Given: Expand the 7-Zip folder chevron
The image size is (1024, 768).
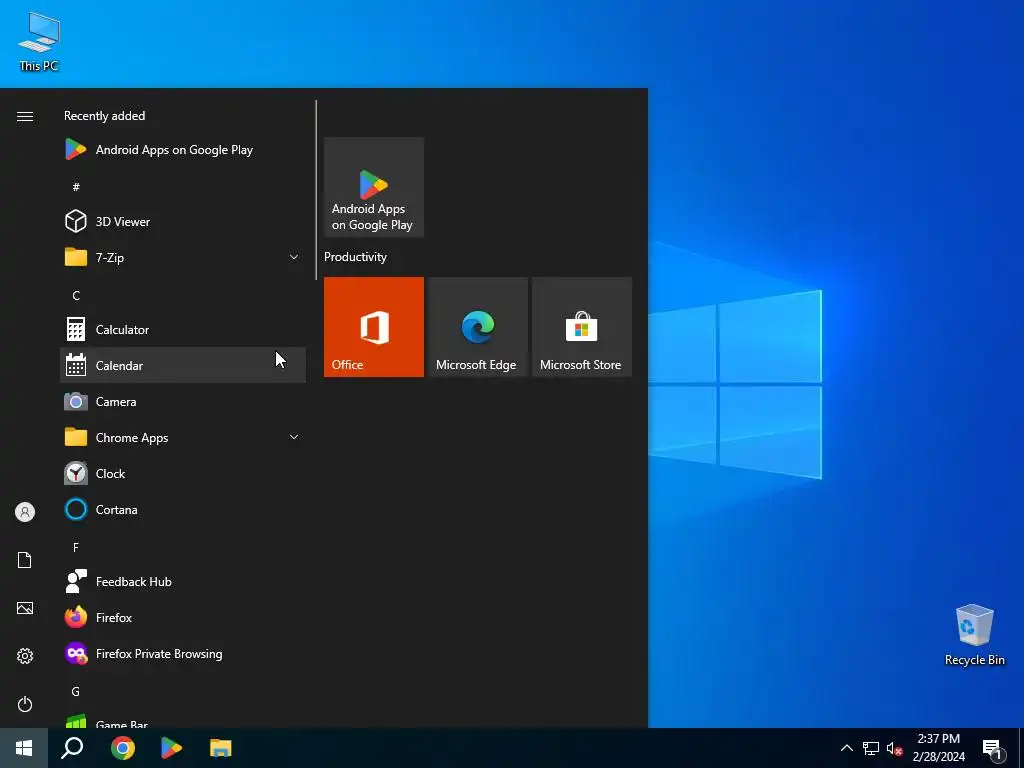Looking at the screenshot, I should (x=294, y=257).
